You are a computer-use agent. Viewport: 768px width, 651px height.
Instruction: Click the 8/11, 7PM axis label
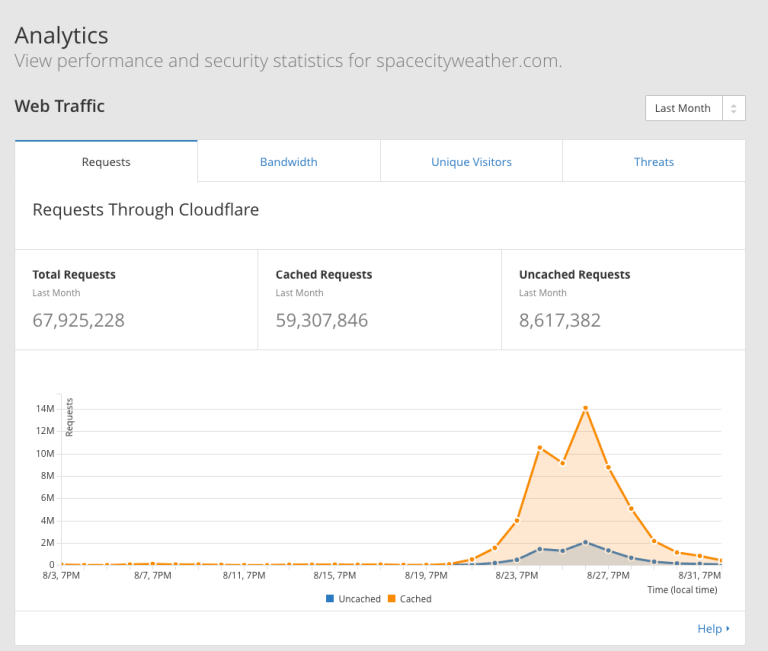tap(244, 575)
